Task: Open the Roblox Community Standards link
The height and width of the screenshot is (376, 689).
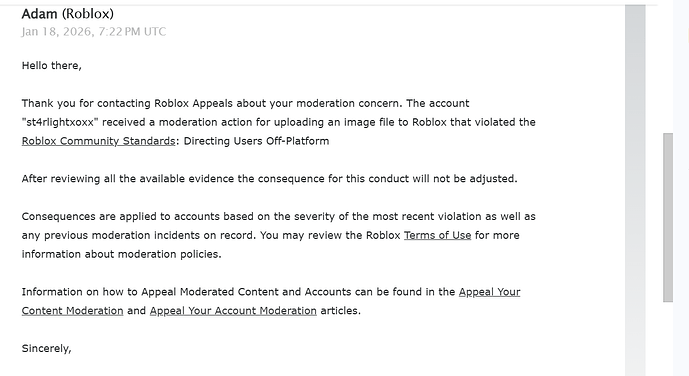Action: point(98,141)
